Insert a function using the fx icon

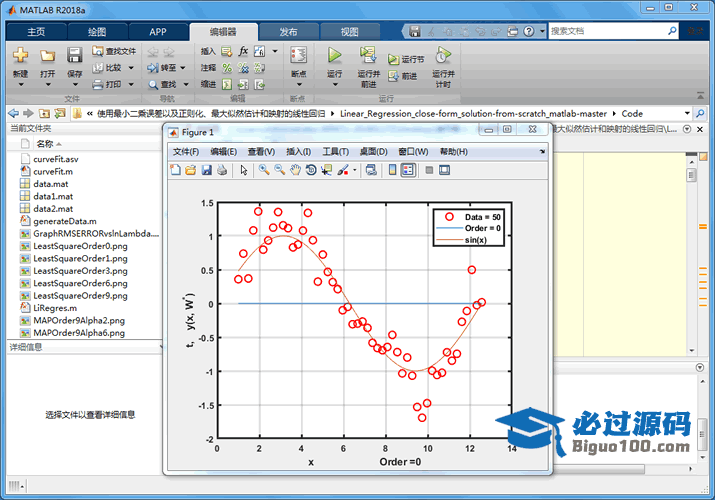coord(243,51)
